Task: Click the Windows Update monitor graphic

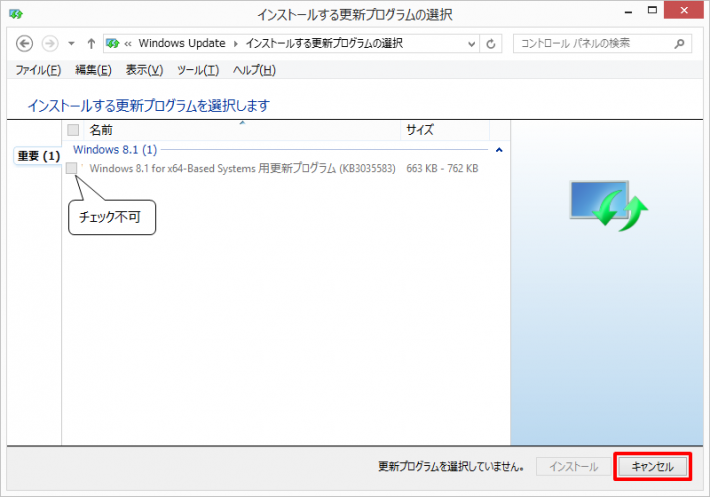Action: 608,205
